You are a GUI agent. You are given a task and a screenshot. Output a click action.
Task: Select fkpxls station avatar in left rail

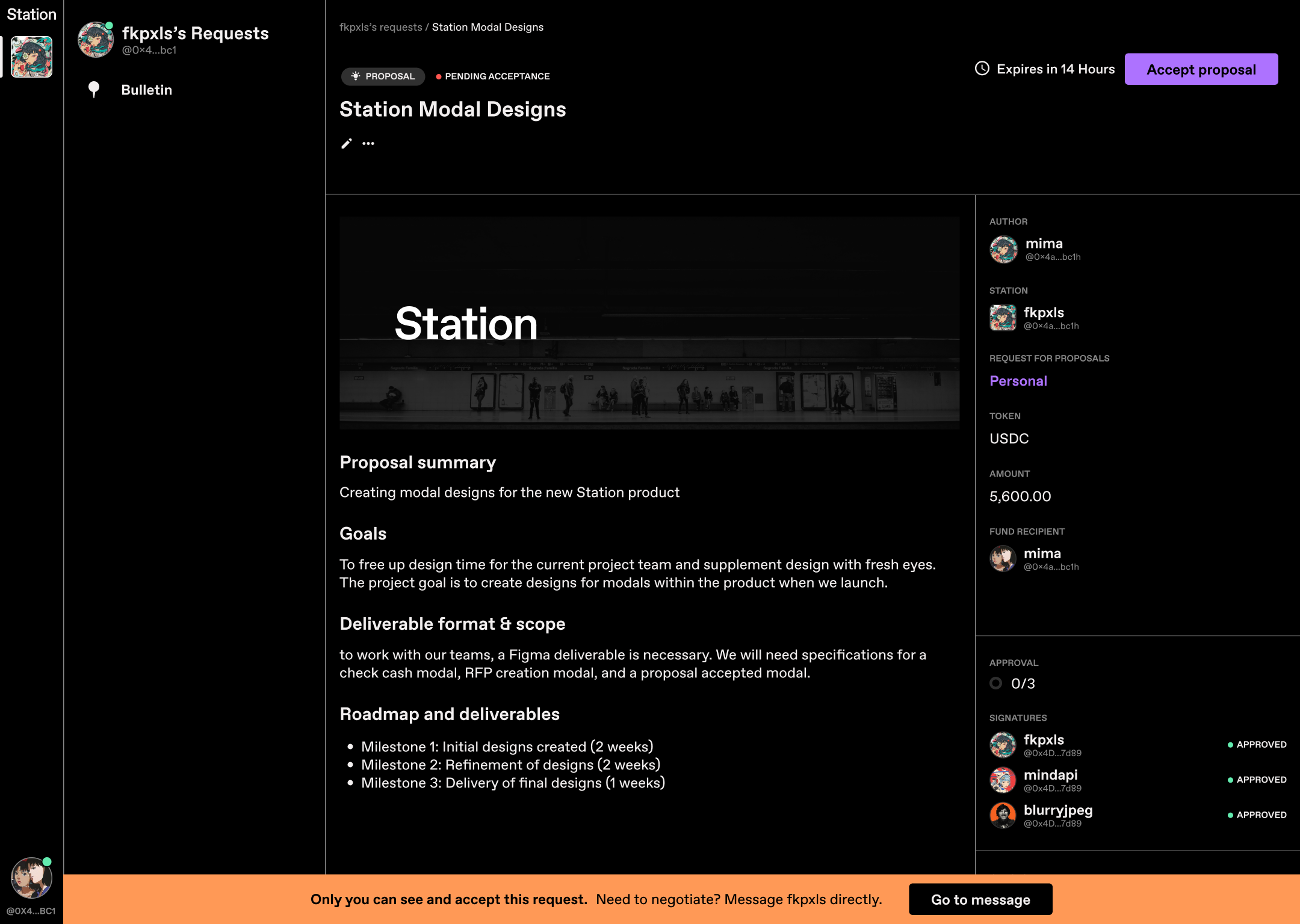click(x=31, y=57)
